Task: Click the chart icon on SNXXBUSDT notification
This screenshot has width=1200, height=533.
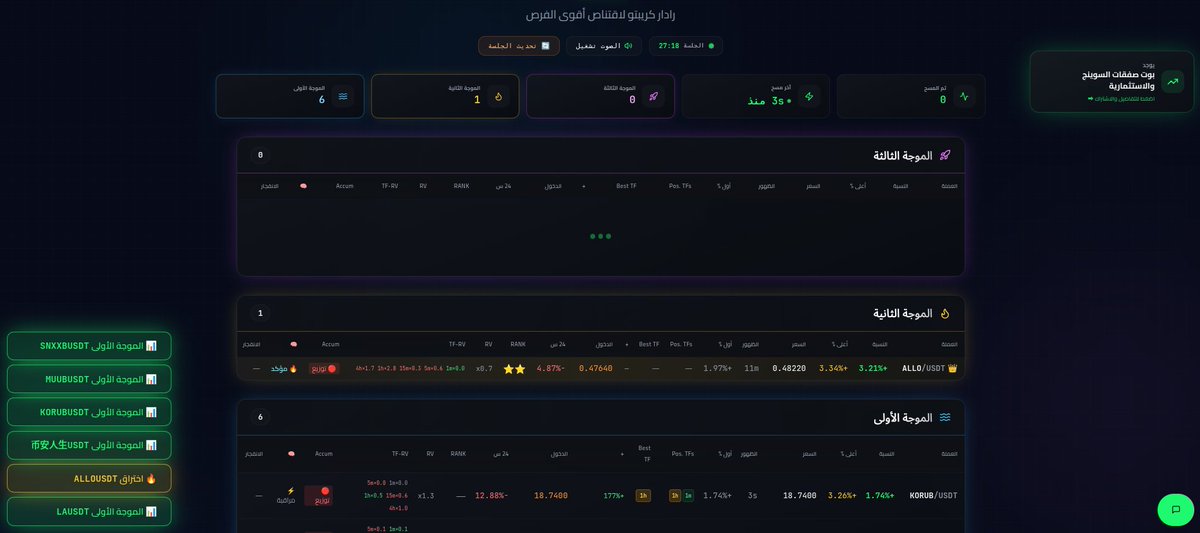Action: [x=151, y=346]
